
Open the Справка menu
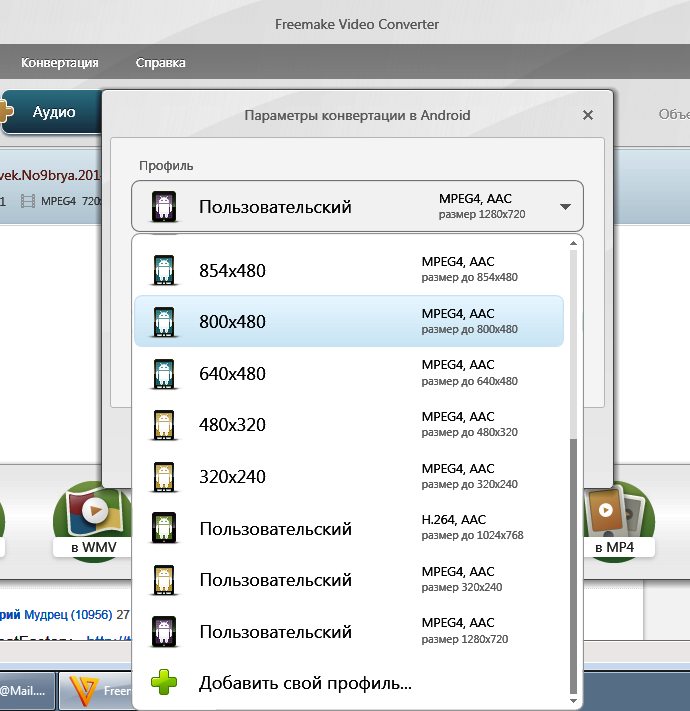click(160, 63)
